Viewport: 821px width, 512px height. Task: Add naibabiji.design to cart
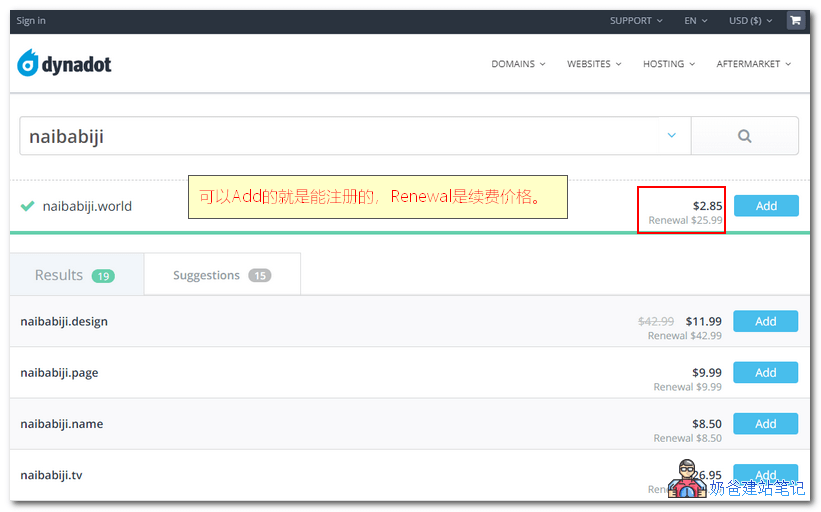point(765,321)
